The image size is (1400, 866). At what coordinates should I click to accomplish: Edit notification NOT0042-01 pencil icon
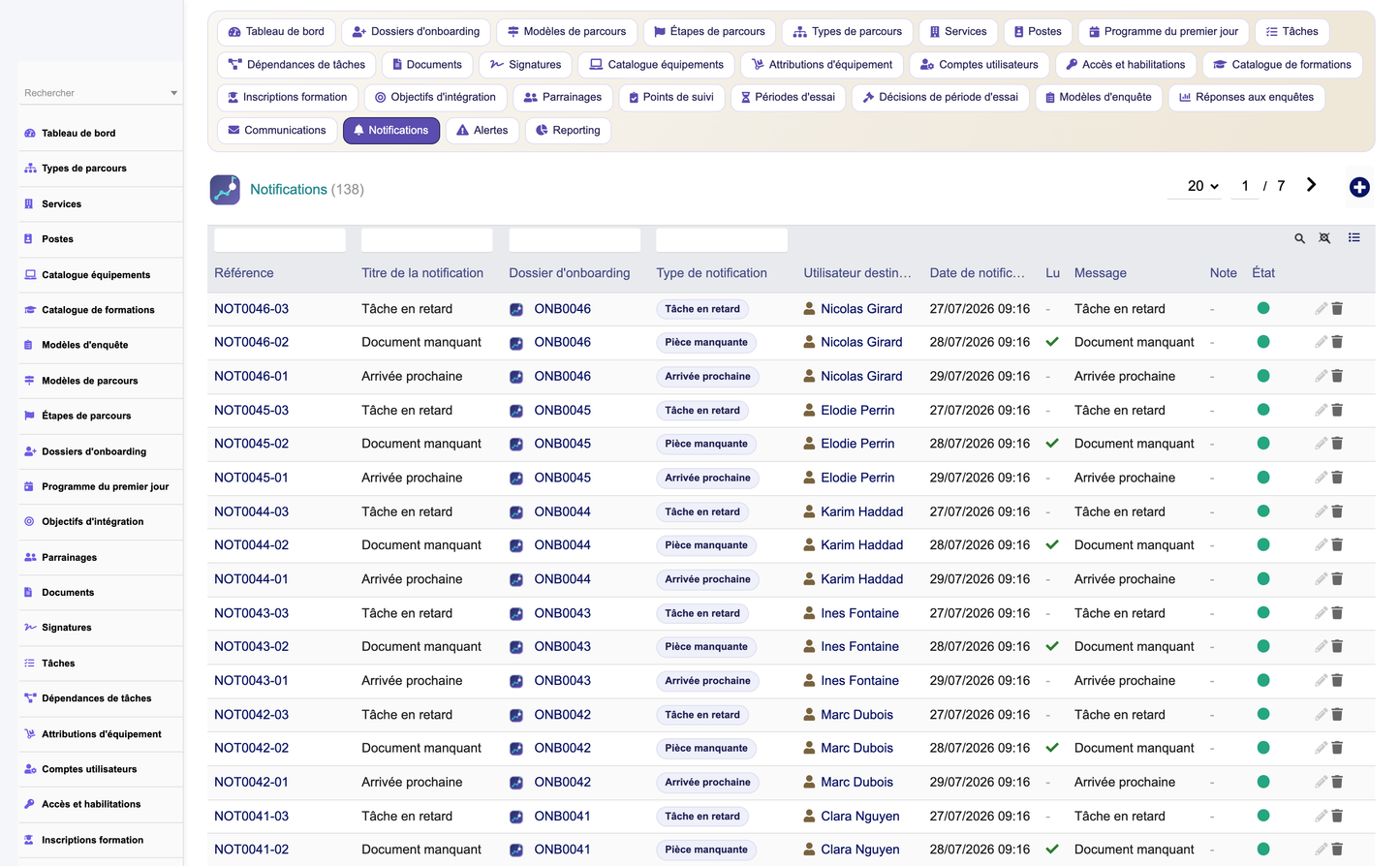pos(1321,782)
